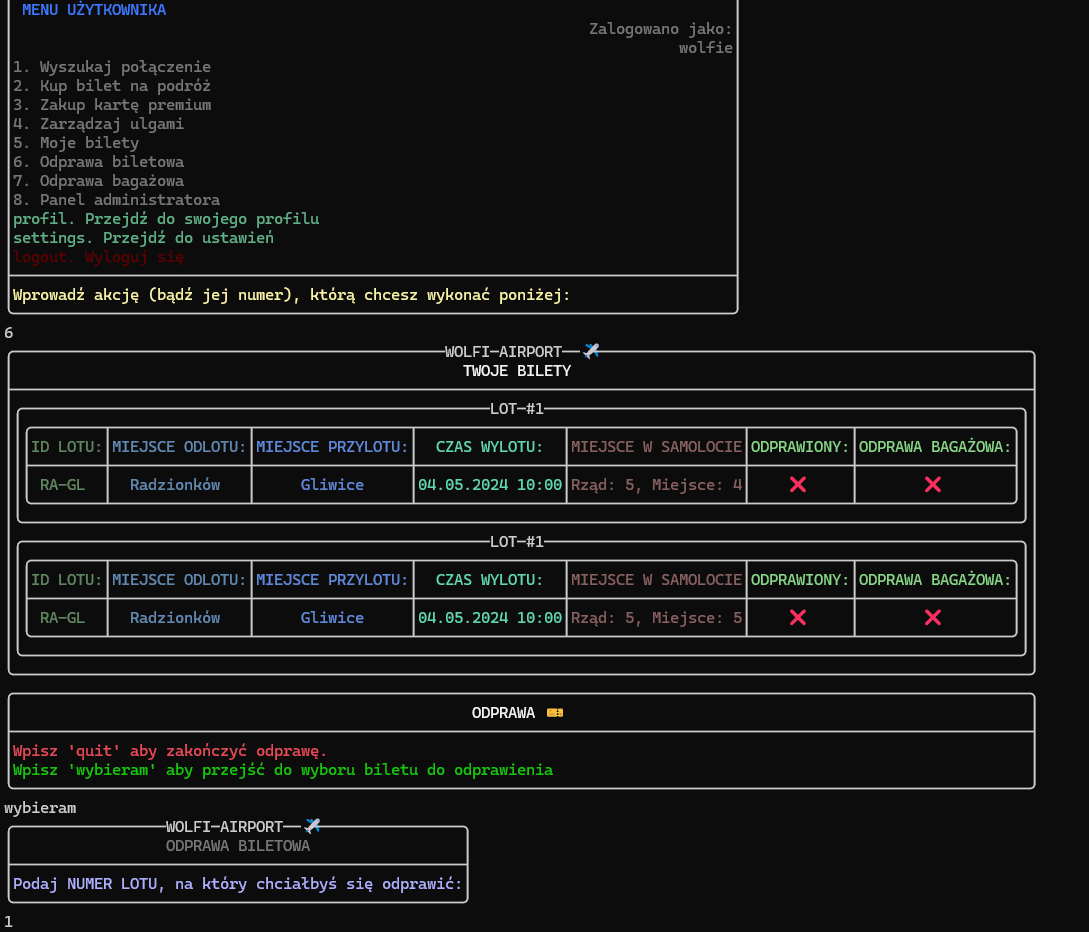Image resolution: width=1089 pixels, height=932 pixels.
Task: Click the 'MENU UŻYTKOWNIKA' heading
Action: pyautogui.click(x=94, y=10)
